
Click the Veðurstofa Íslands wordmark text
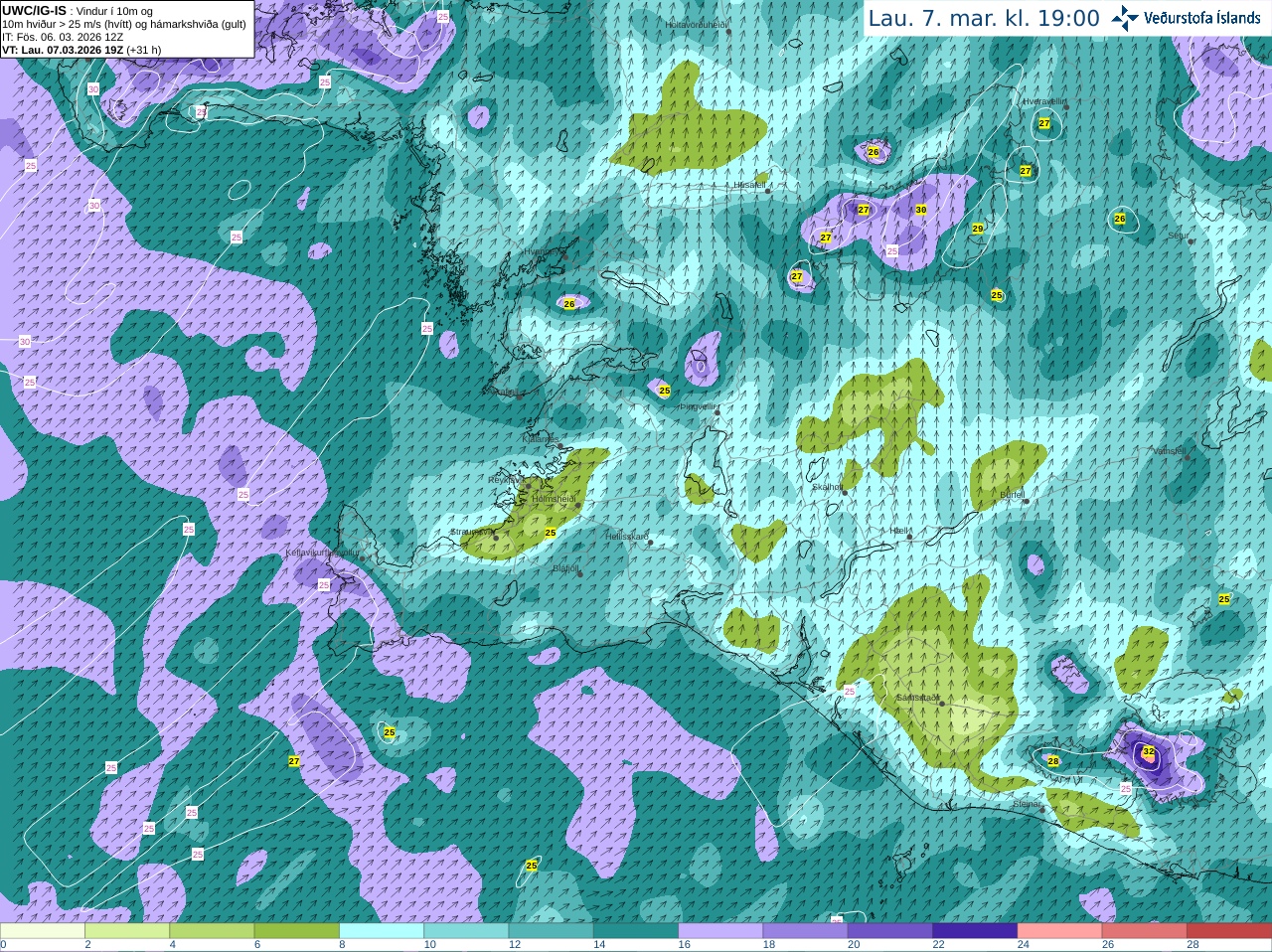pyautogui.click(x=1202, y=18)
